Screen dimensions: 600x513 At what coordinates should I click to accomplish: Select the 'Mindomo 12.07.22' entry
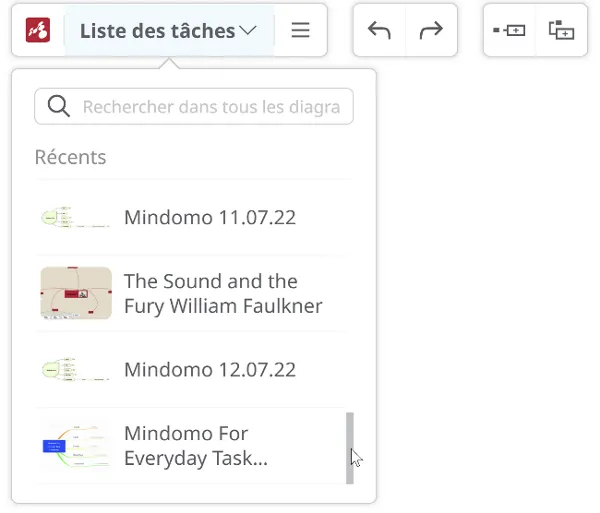tap(210, 370)
